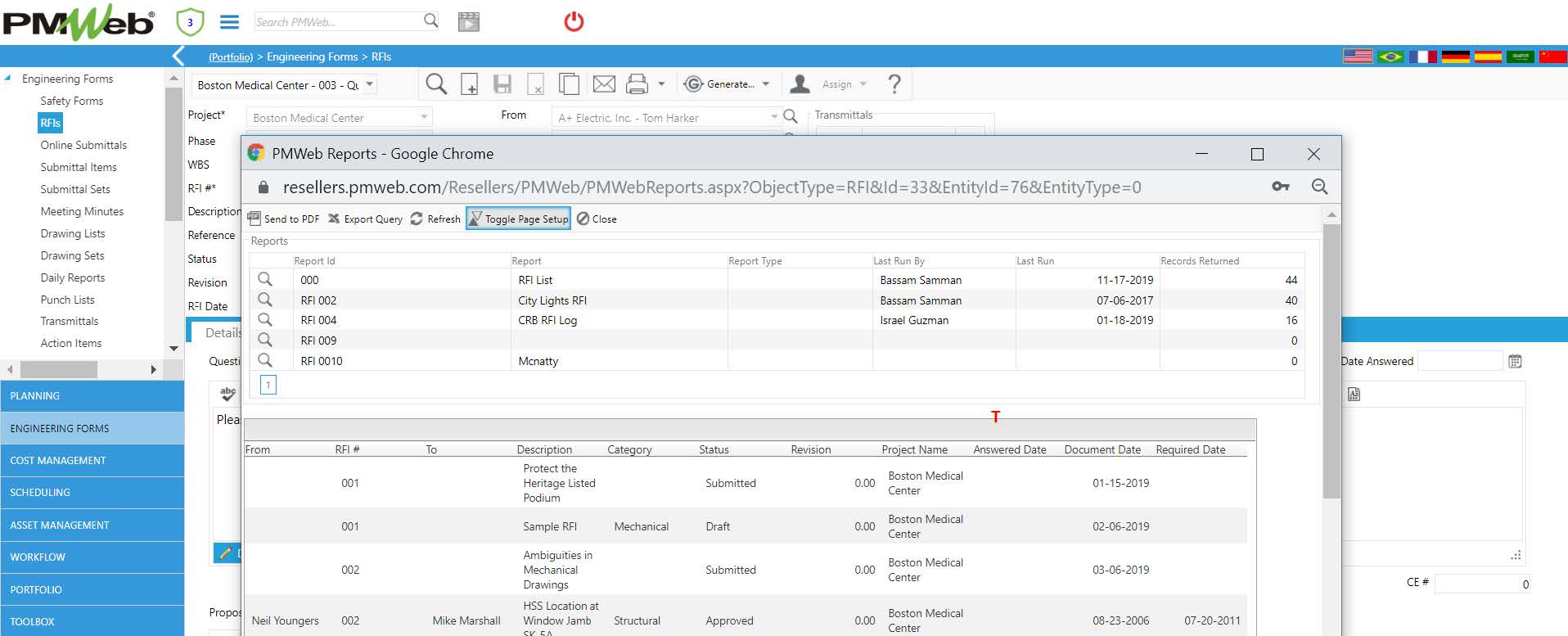Click the email envelope icon
The image size is (1568, 636).
click(x=604, y=83)
